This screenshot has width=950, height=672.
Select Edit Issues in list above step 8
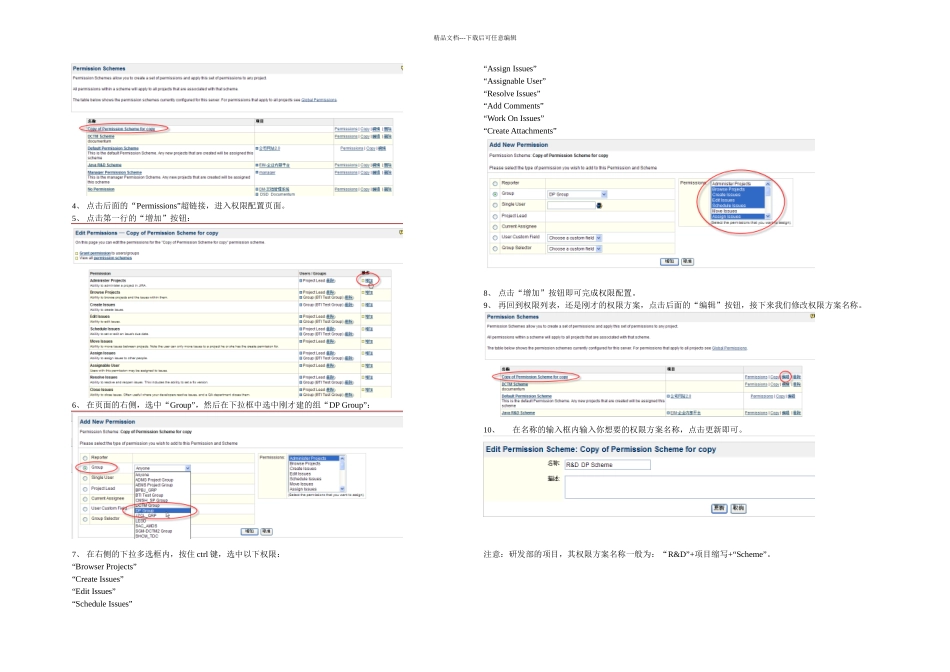click(737, 200)
